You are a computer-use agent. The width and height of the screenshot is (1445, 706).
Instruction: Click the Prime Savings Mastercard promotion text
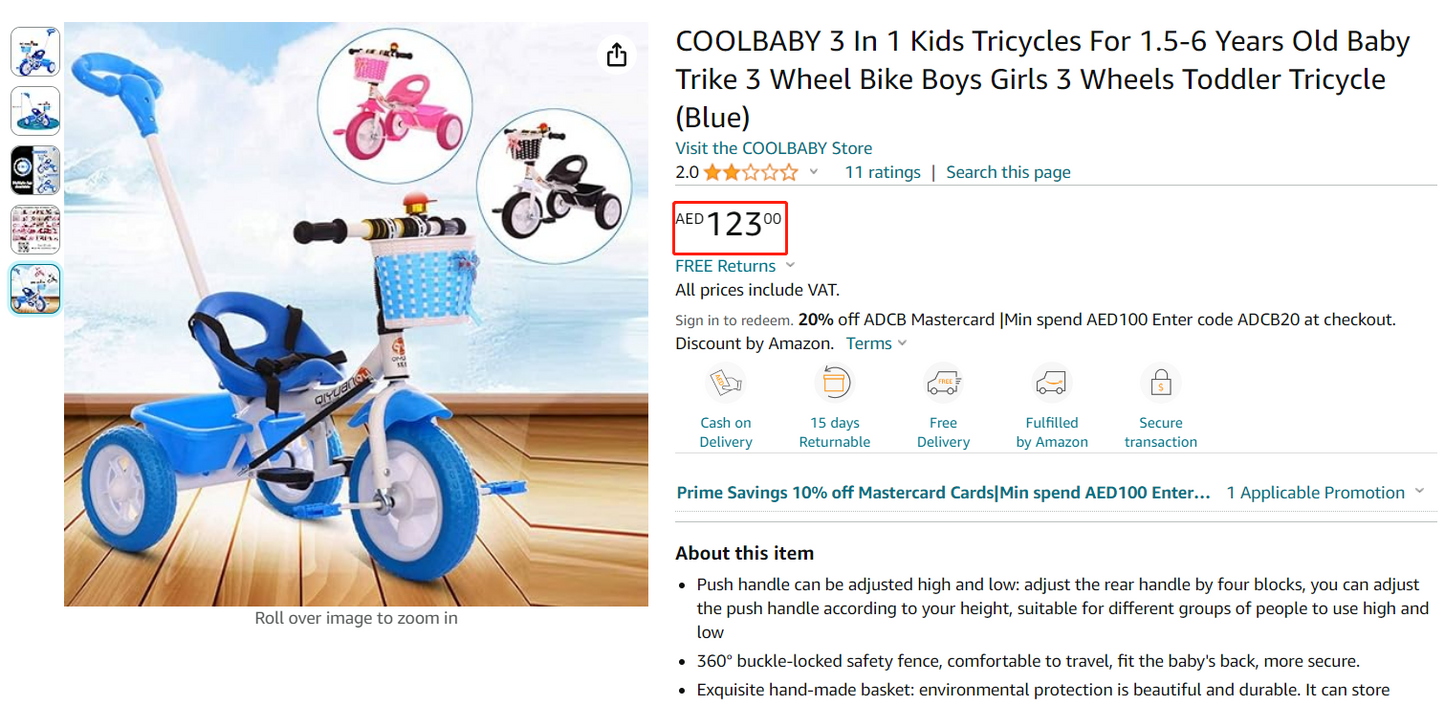pos(943,492)
